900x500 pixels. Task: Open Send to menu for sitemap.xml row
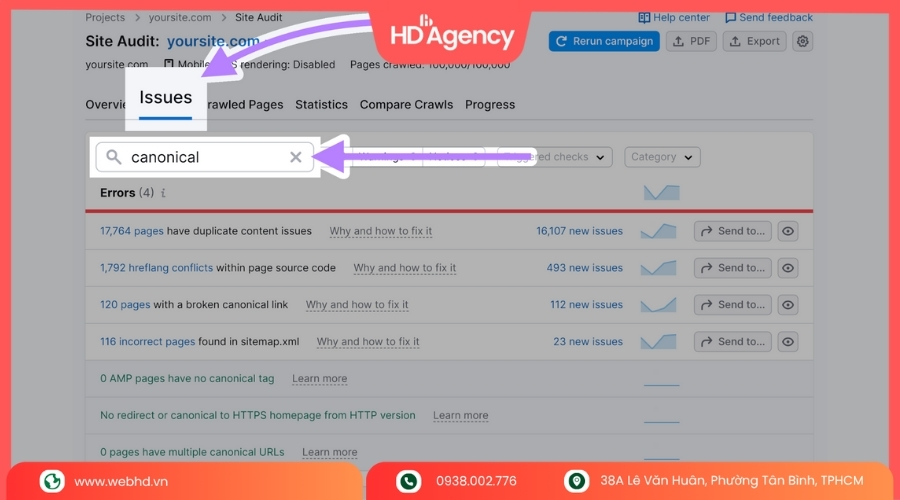pos(733,342)
